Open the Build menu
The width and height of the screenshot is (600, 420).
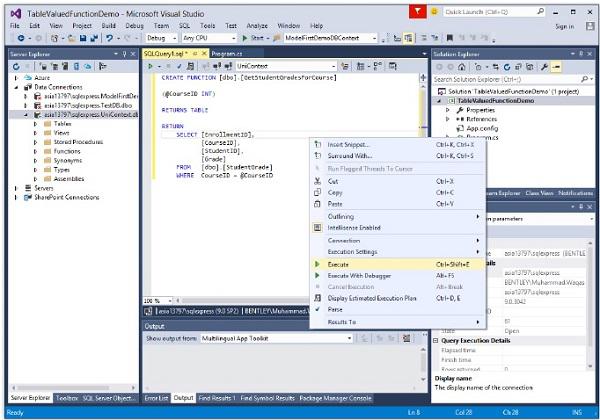click(109, 26)
